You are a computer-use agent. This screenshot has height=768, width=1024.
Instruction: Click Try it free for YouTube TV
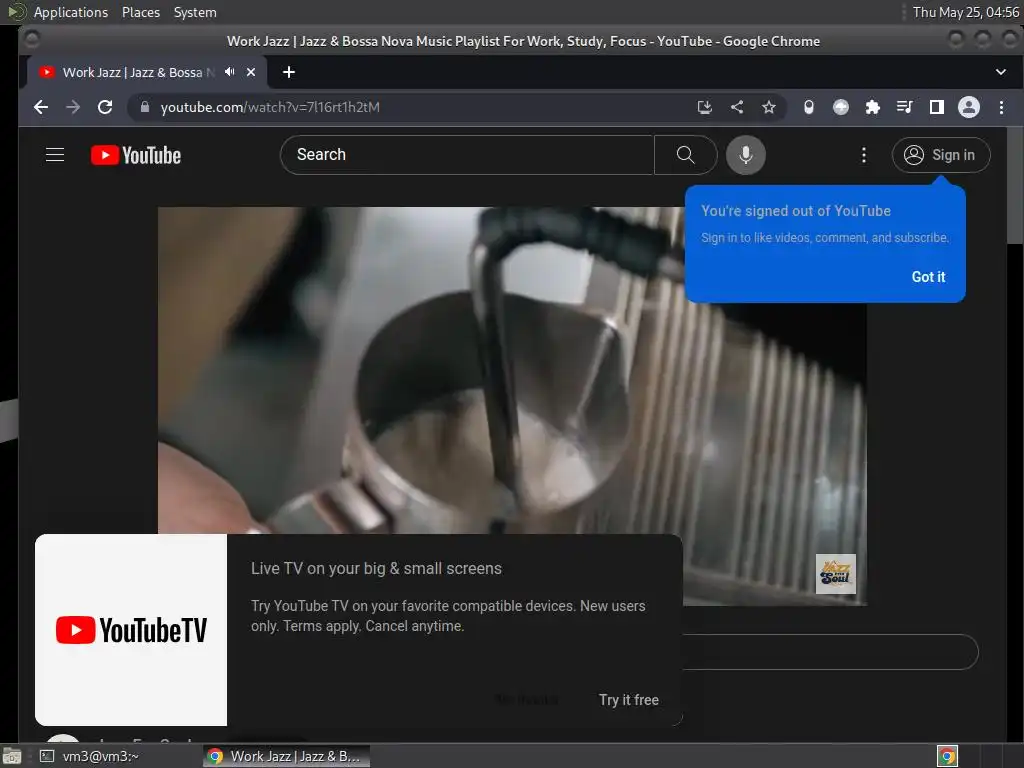[x=628, y=700]
